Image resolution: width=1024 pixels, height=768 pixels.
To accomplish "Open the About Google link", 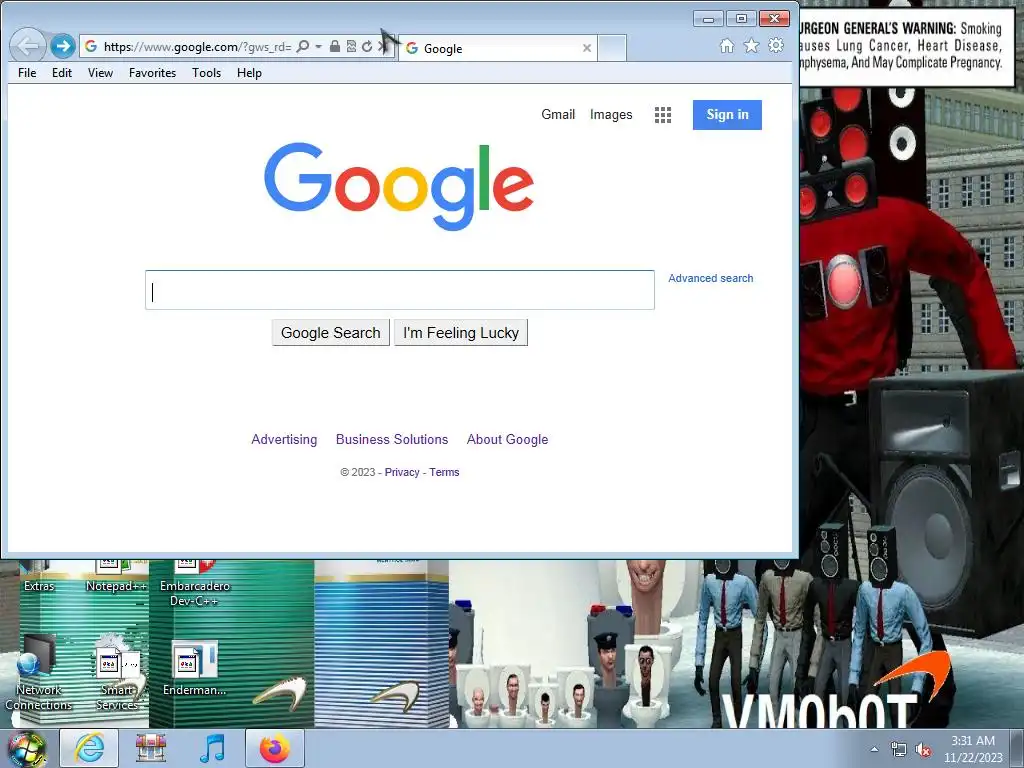I will point(507,440).
